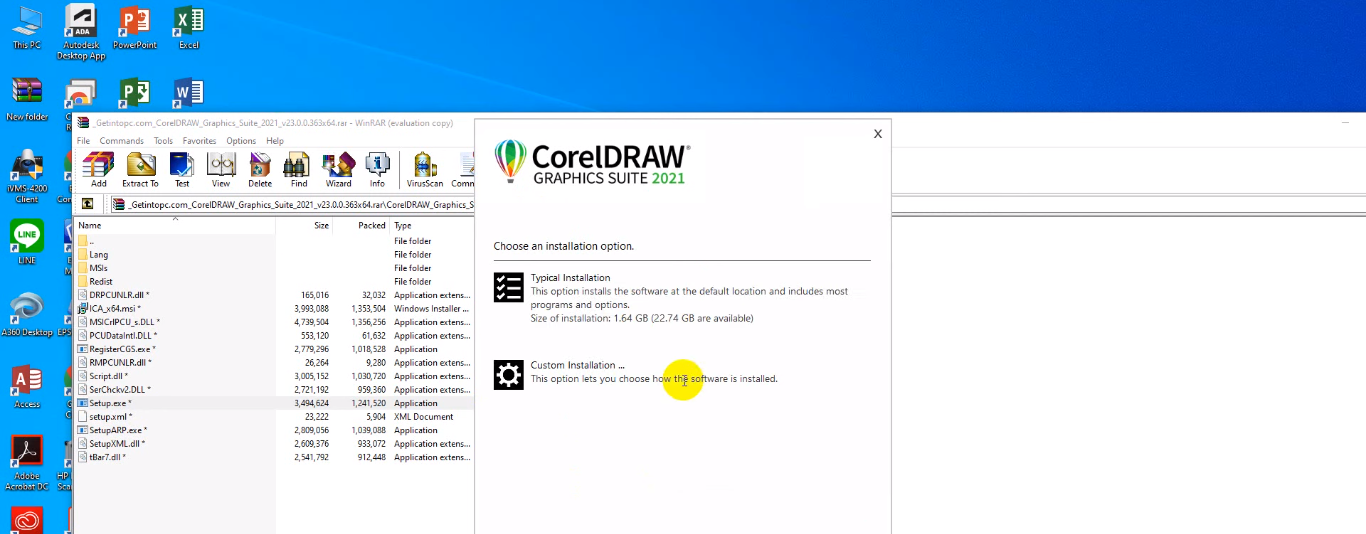
Task: Open the Help menu in WinRAR
Action: 275,141
